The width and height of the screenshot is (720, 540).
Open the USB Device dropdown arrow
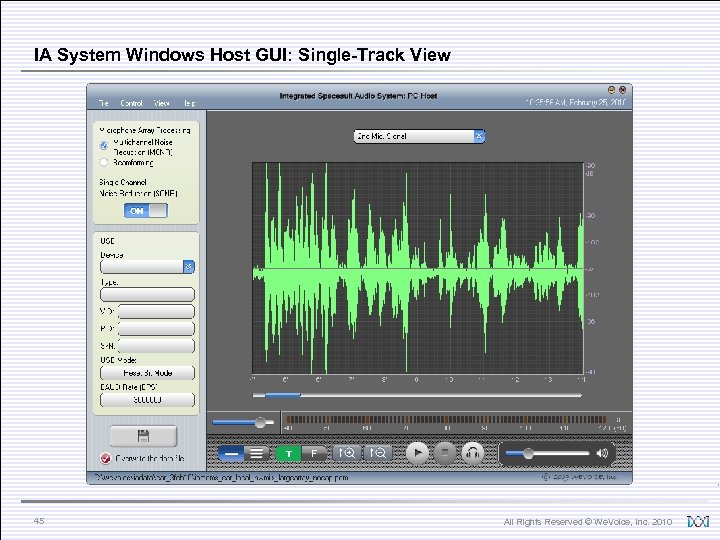[x=189, y=266]
